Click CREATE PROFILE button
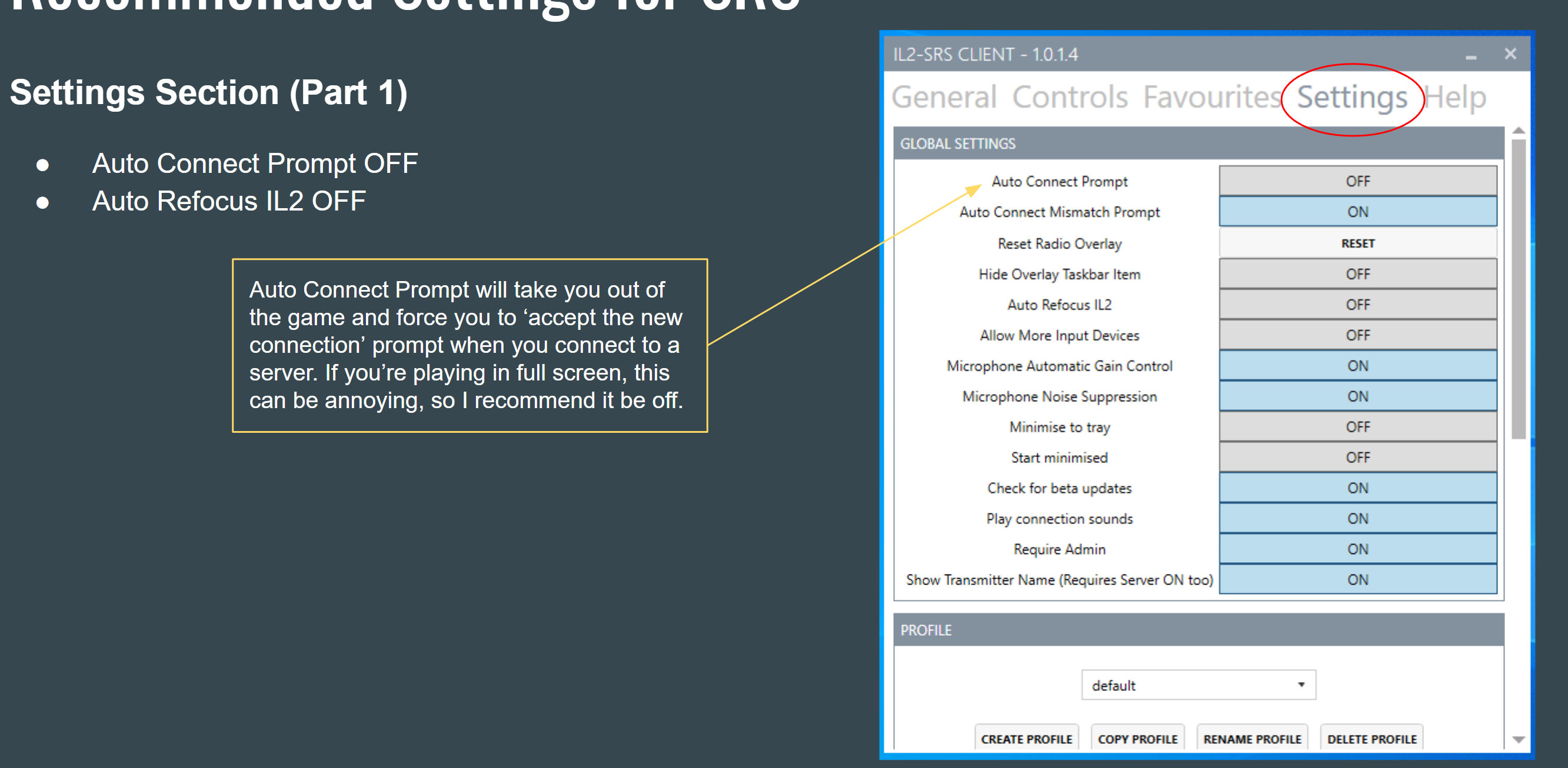The width and height of the screenshot is (1568, 768). pyautogui.click(x=1026, y=739)
